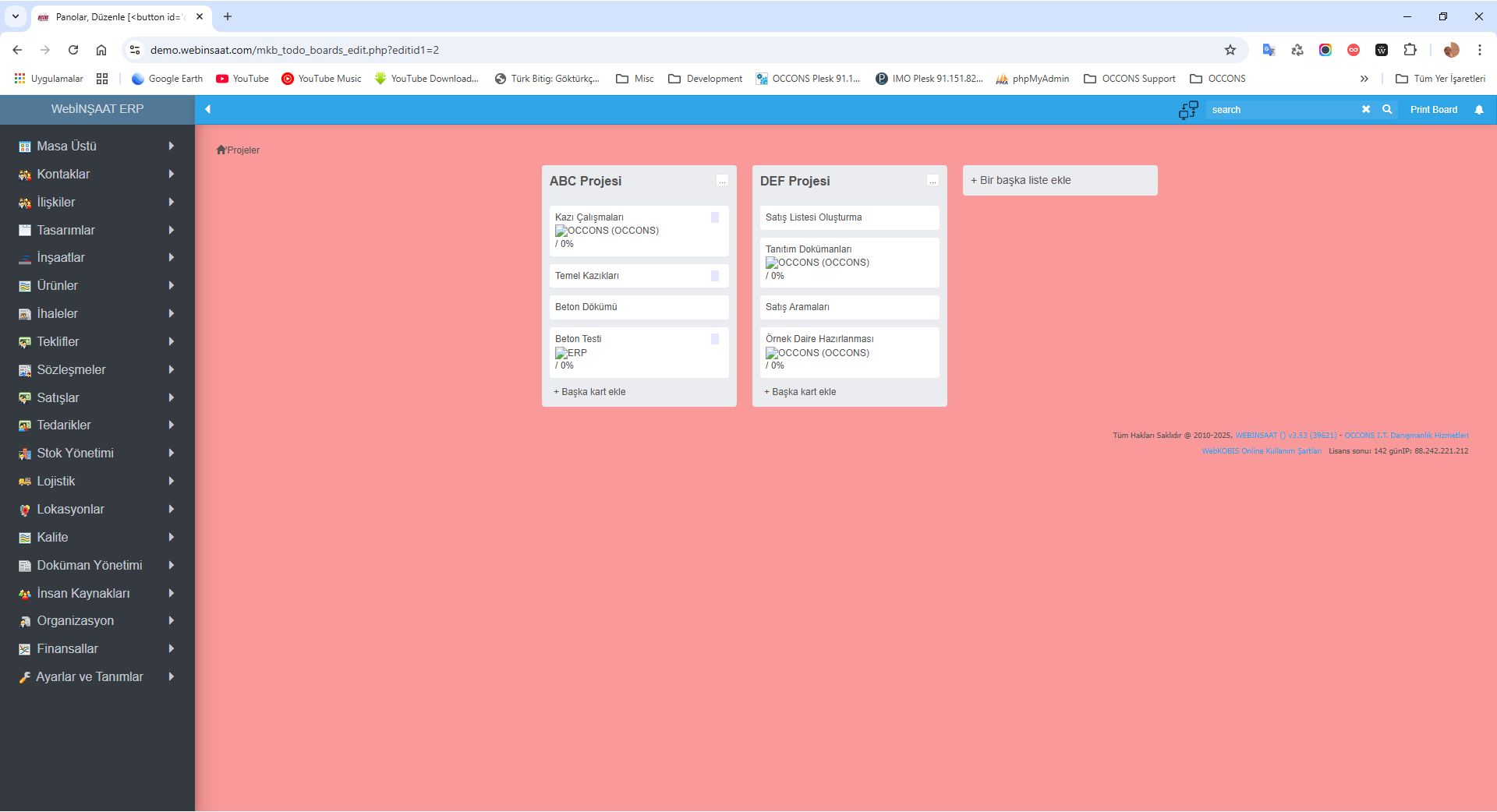This screenshot has width=1497, height=812.
Task: Expand the İnşaatlar sidebar menu
Action: point(171,258)
